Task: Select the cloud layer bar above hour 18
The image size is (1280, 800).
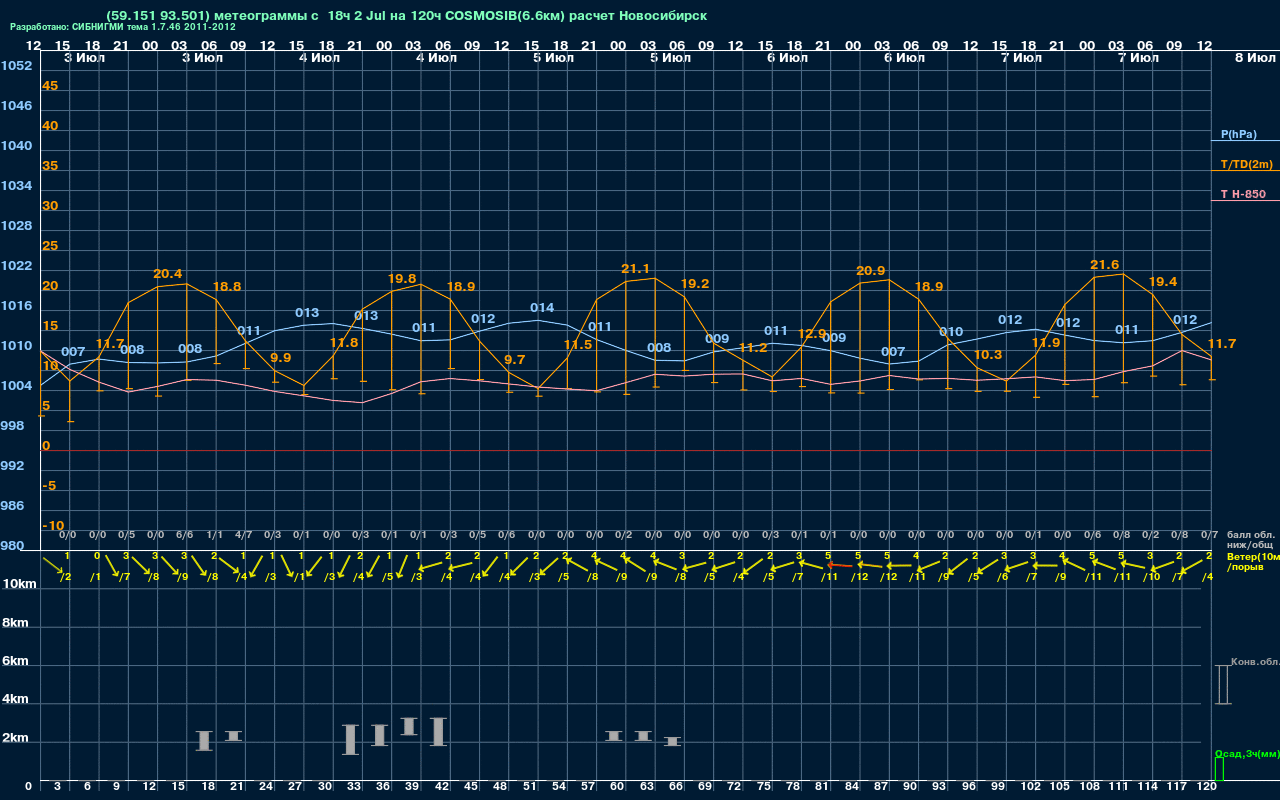Action: (x=204, y=741)
